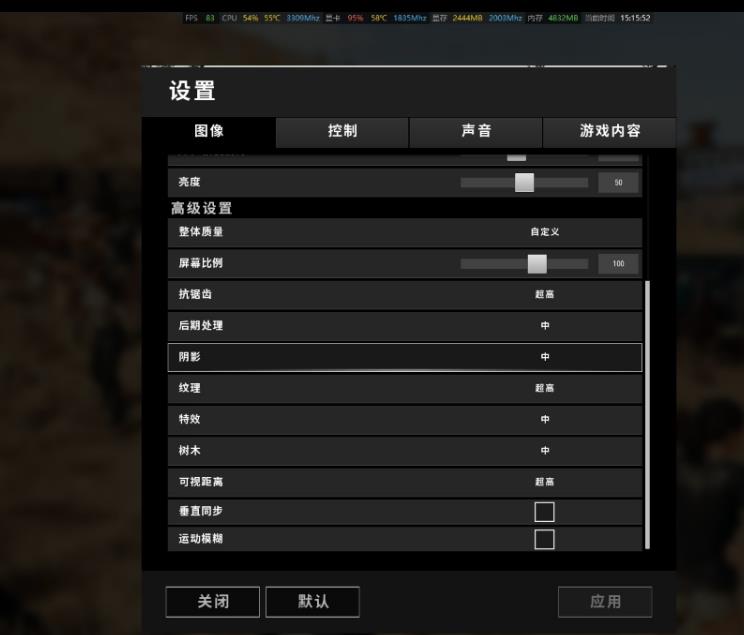Switch to the 控制 tab

pos(342,131)
